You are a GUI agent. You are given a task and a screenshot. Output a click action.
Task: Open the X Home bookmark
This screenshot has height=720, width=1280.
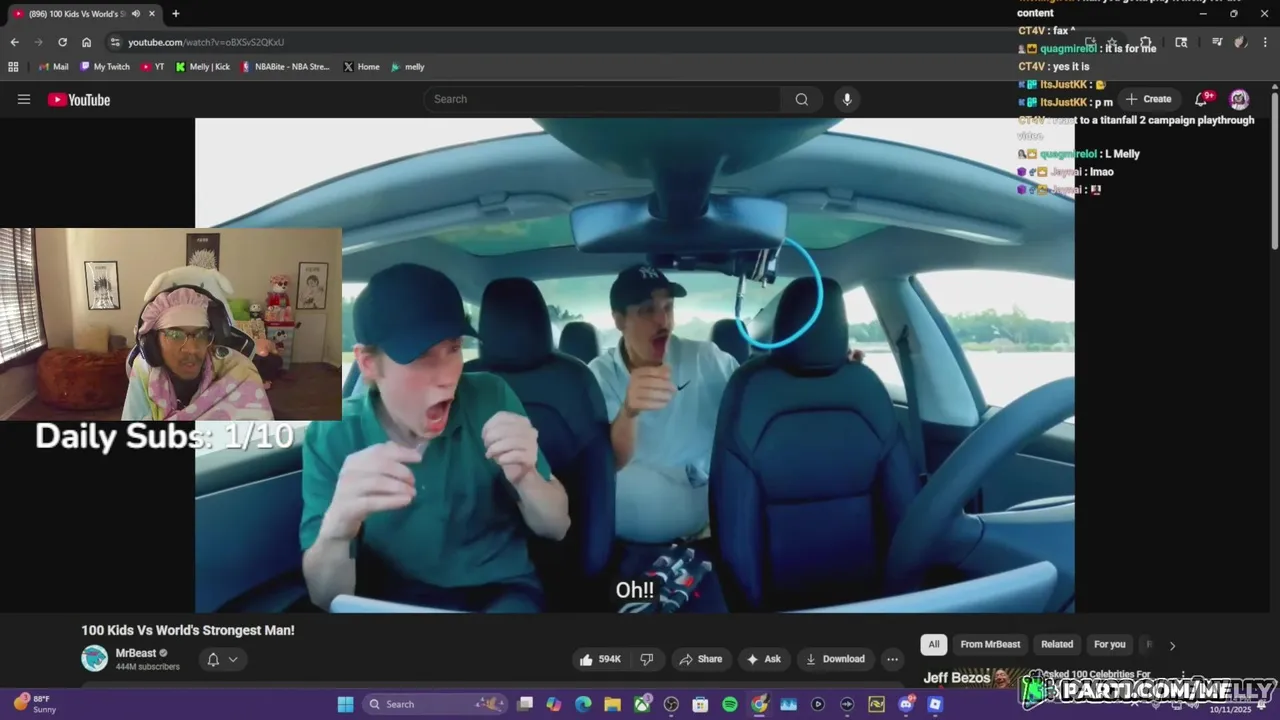361,67
